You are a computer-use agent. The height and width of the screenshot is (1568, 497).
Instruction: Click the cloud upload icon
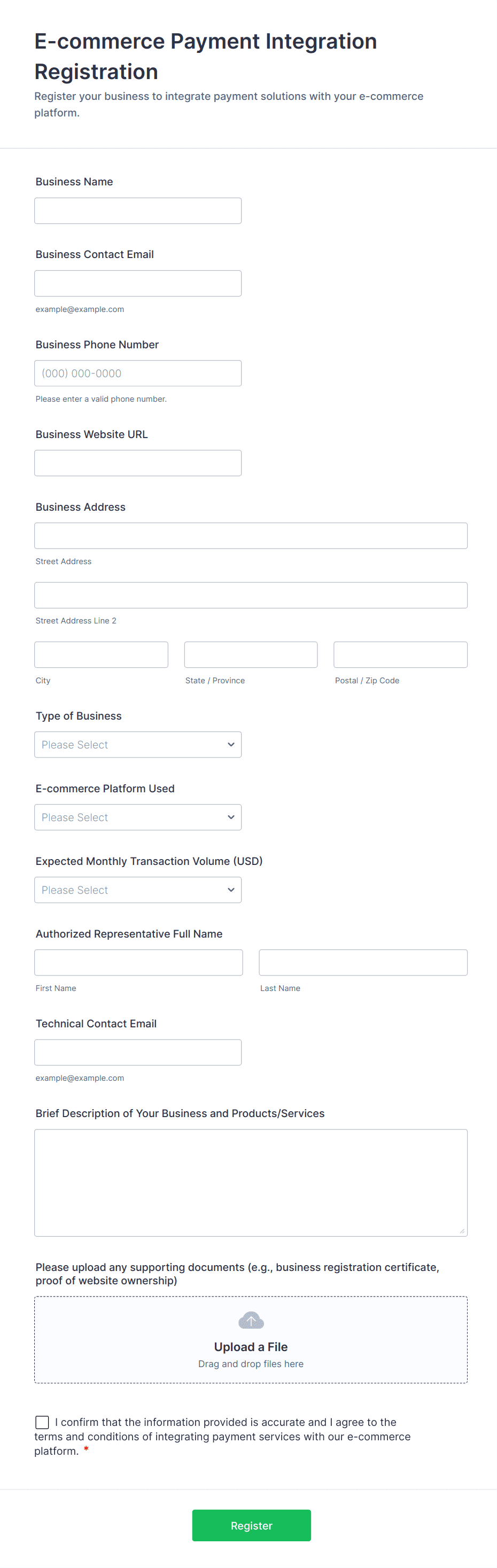tap(251, 1320)
